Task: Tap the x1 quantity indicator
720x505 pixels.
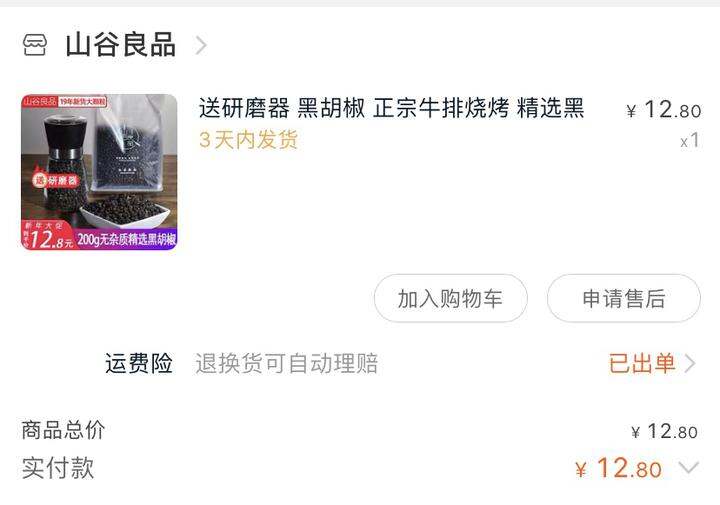Action: (690, 140)
